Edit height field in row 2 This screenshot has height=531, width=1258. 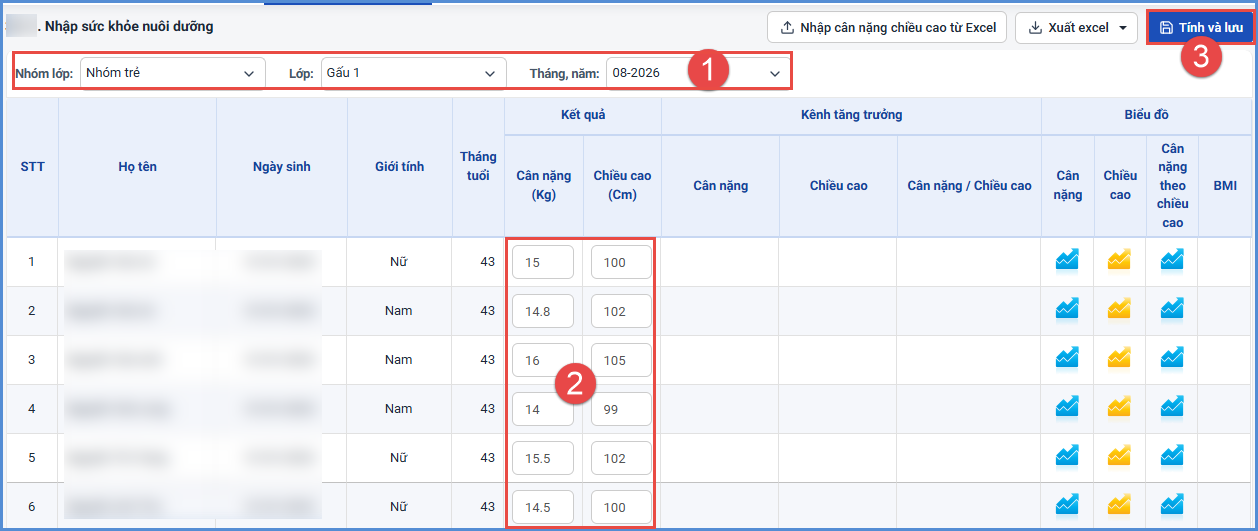pos(621,311)
